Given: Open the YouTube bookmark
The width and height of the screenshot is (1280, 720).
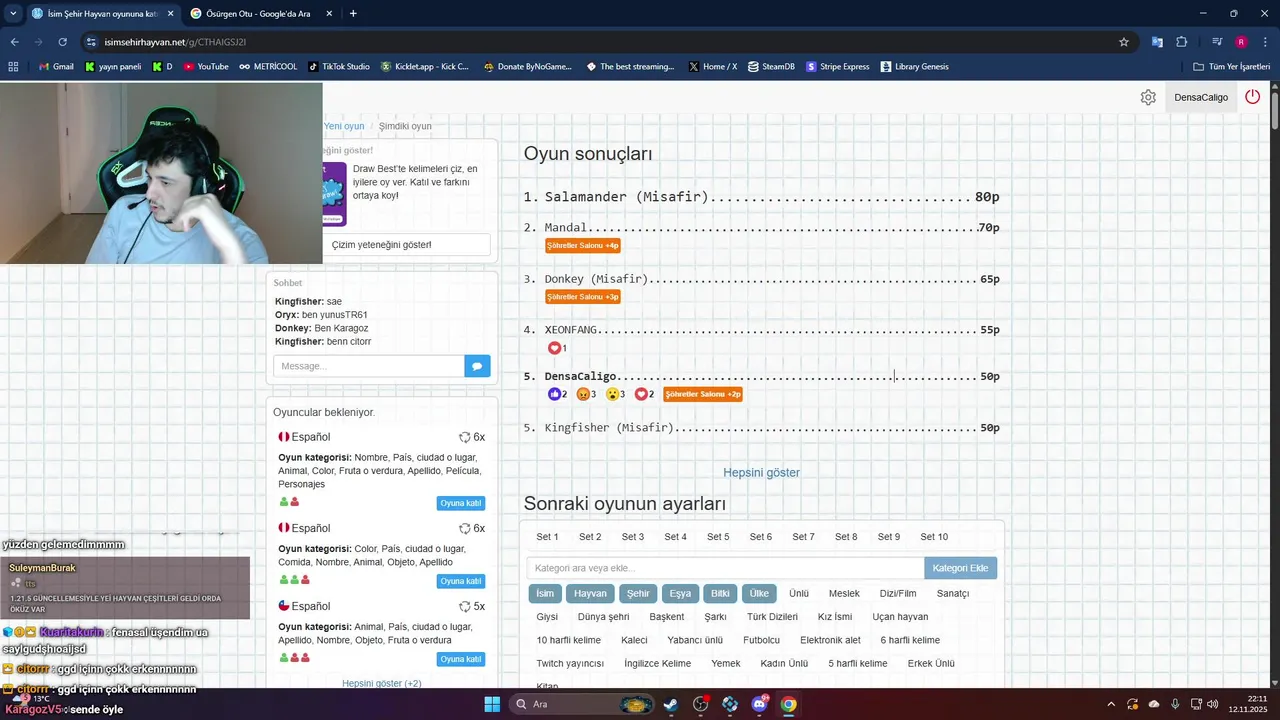Looking at the screenshot, I should point(206,67).
